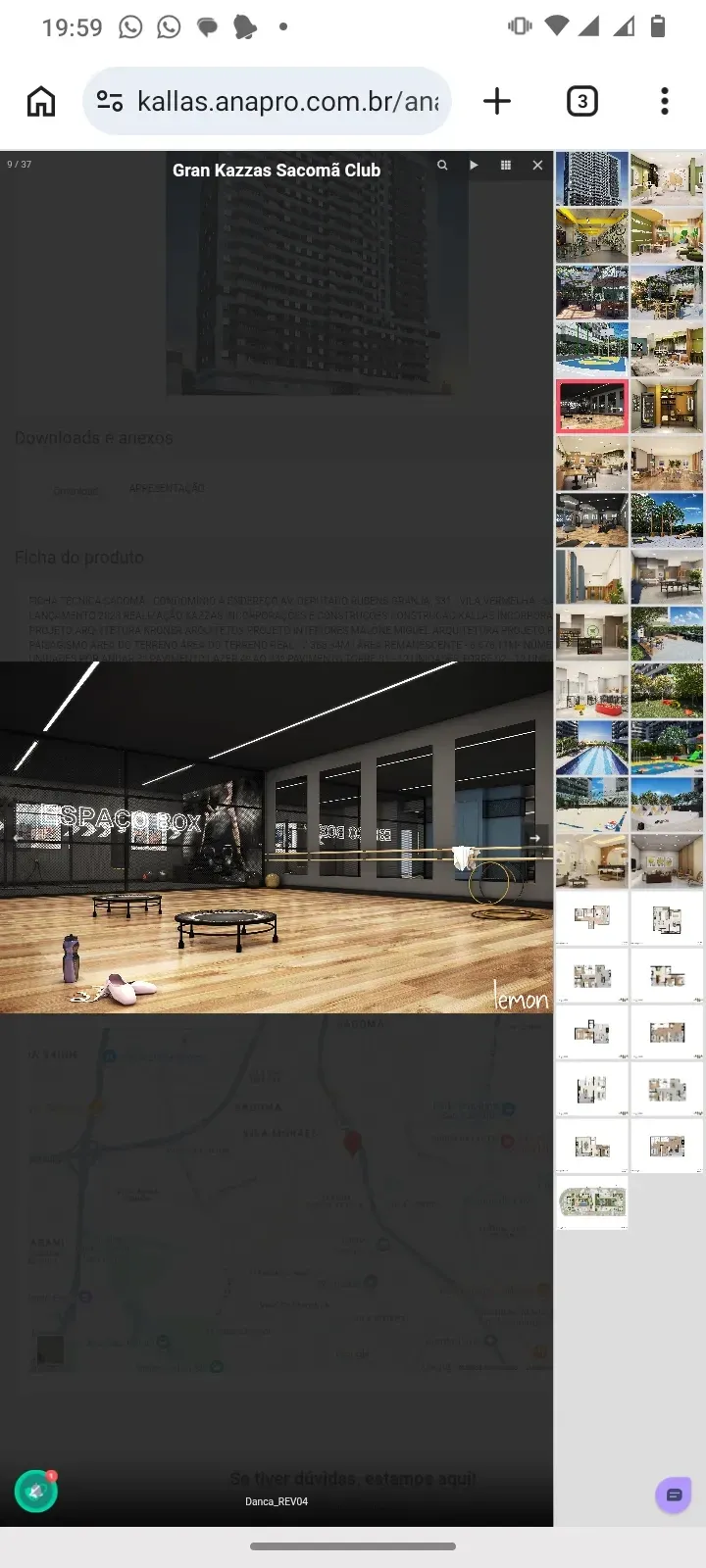Select the building facade thumbnail
The width and height of the screenshot is (706, 1568).
tap(592, 178)
